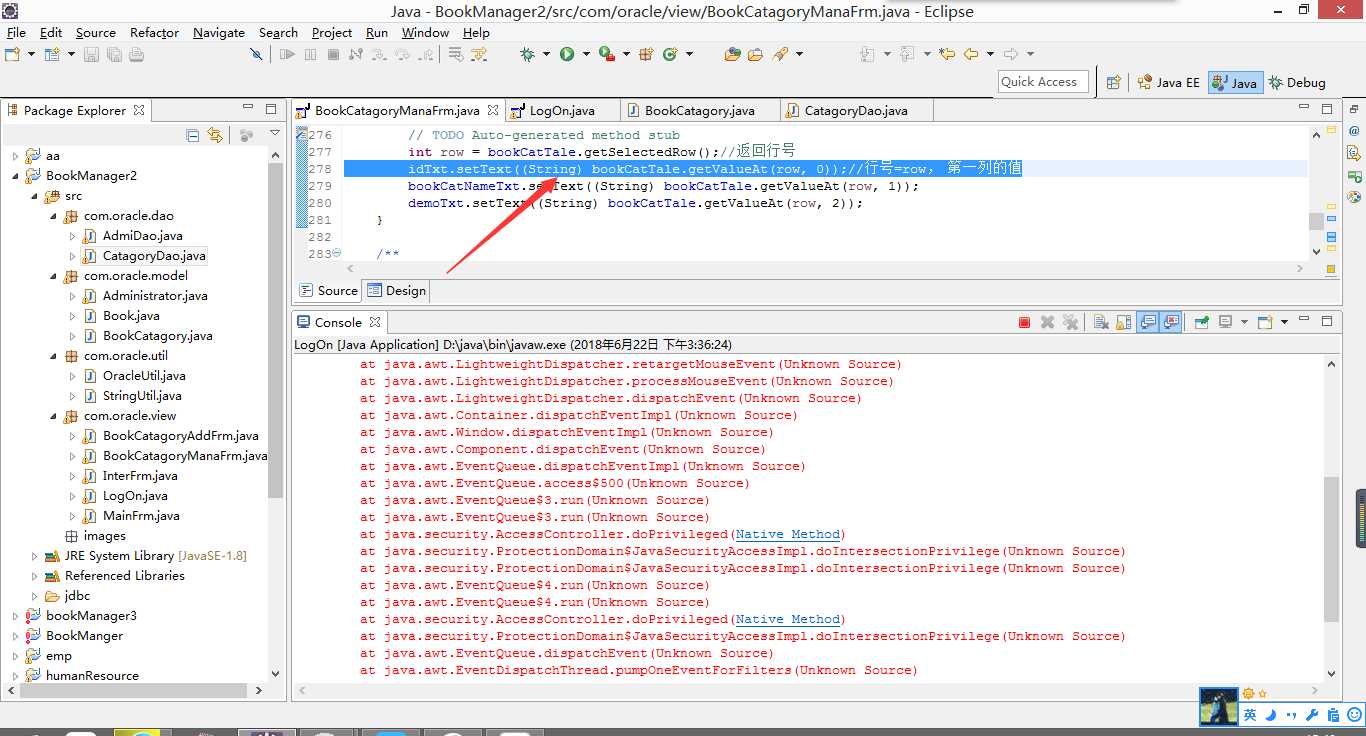Toggle Link with Editor in Package Explorer
Image resolution: width=1366 pixels, height=736 pixels.
click(215, 135)
